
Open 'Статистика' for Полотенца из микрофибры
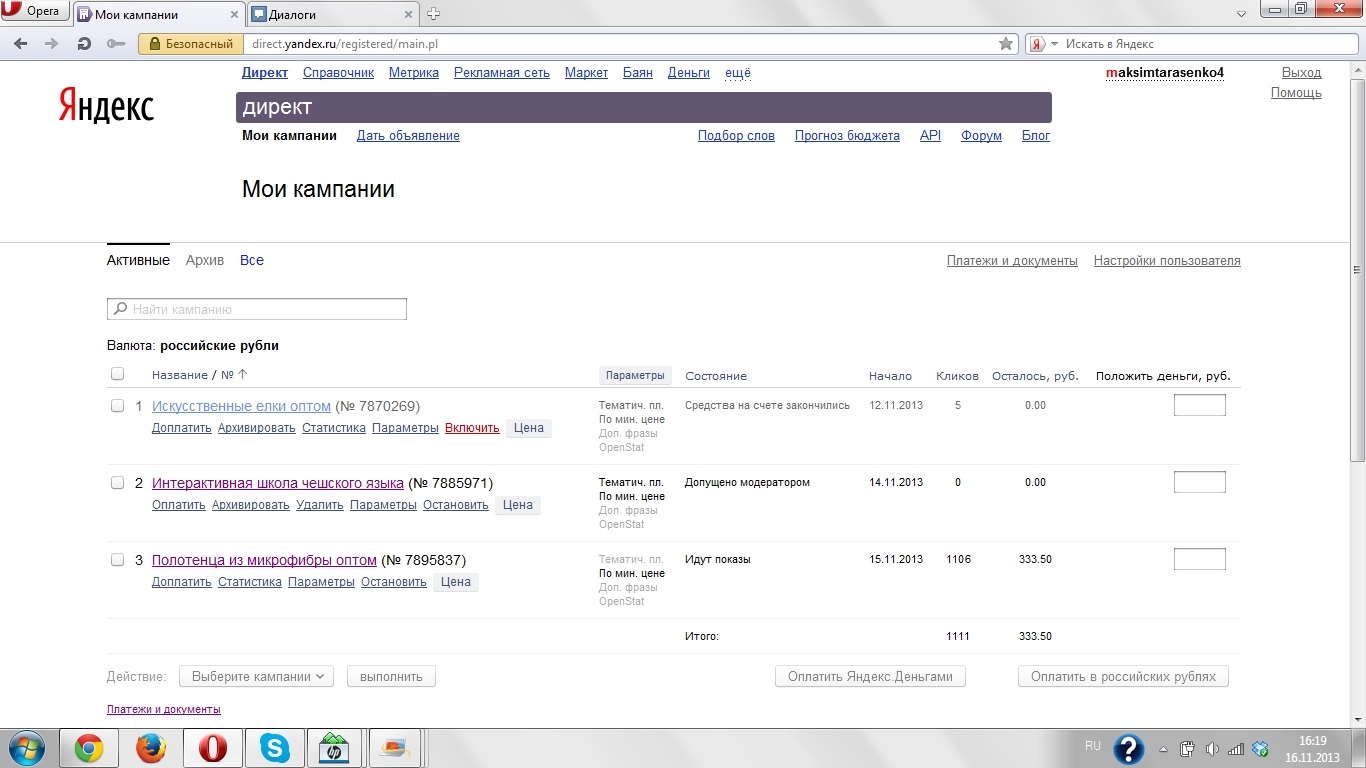tap(250, 582)
